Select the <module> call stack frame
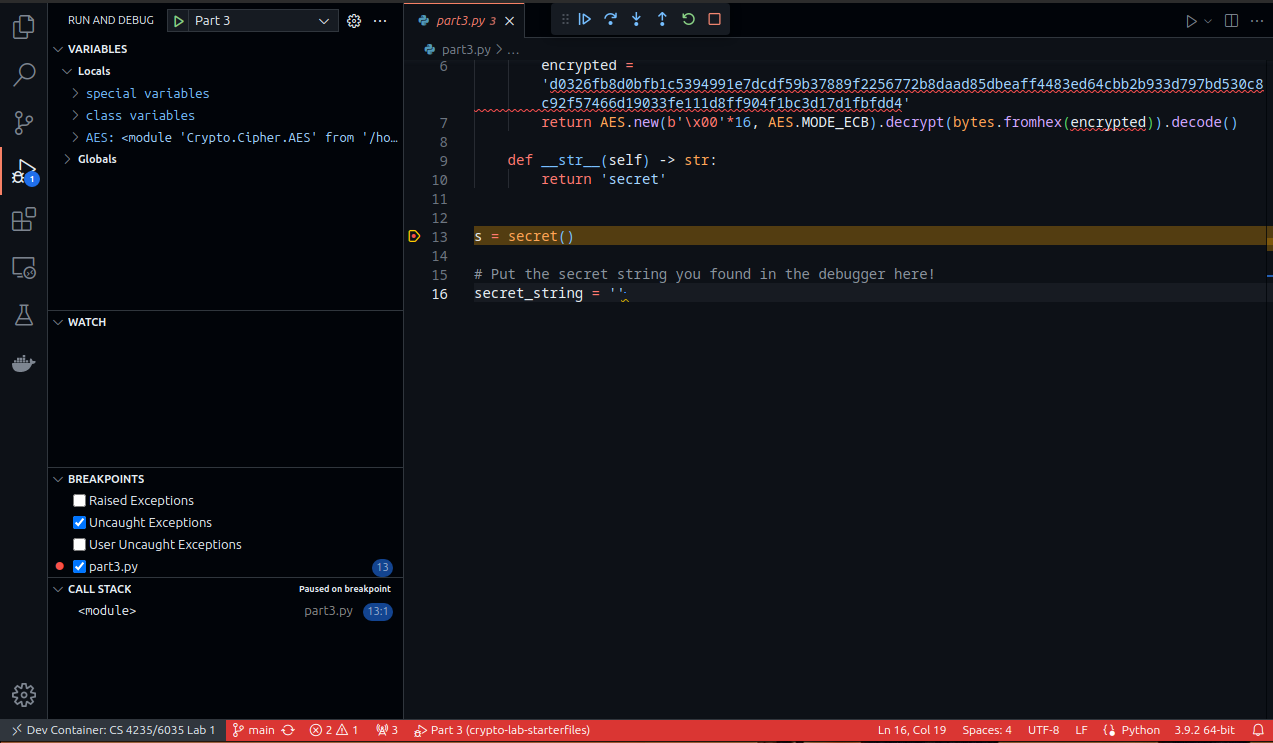The image size is (1273, 743). pyautogui.click(x=225, y=611)
